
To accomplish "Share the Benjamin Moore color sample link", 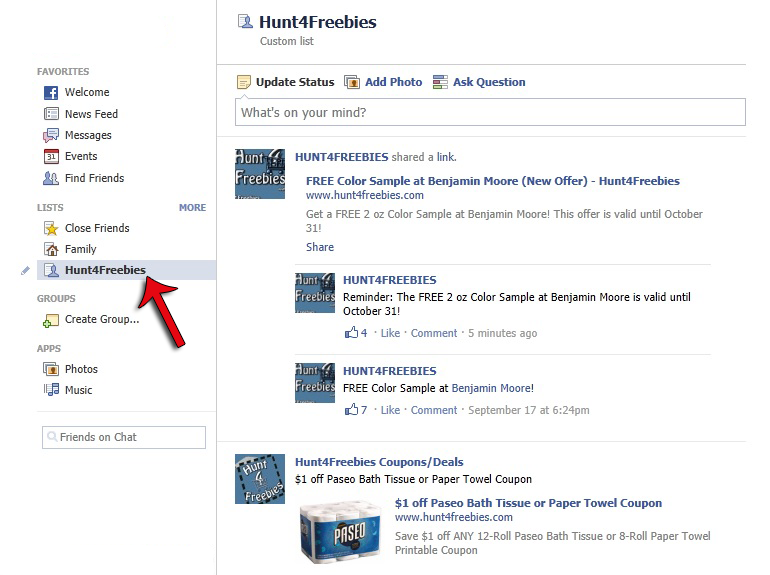I will [320, 247].
